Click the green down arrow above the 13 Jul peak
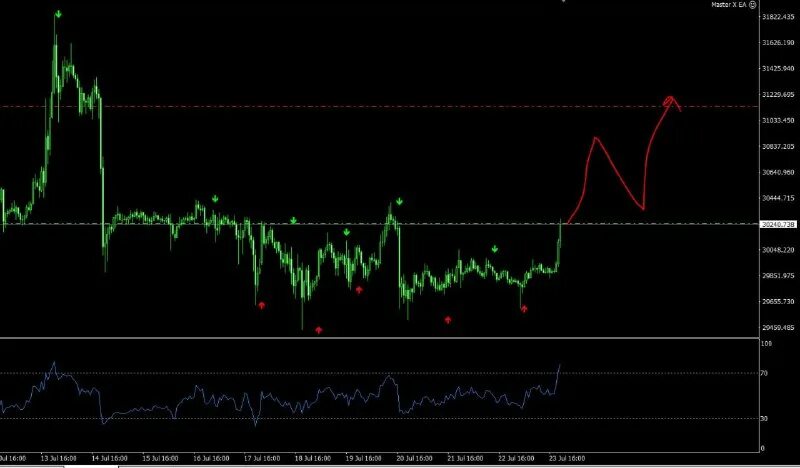This screenshot has height=468, width=800. (59, 14)
